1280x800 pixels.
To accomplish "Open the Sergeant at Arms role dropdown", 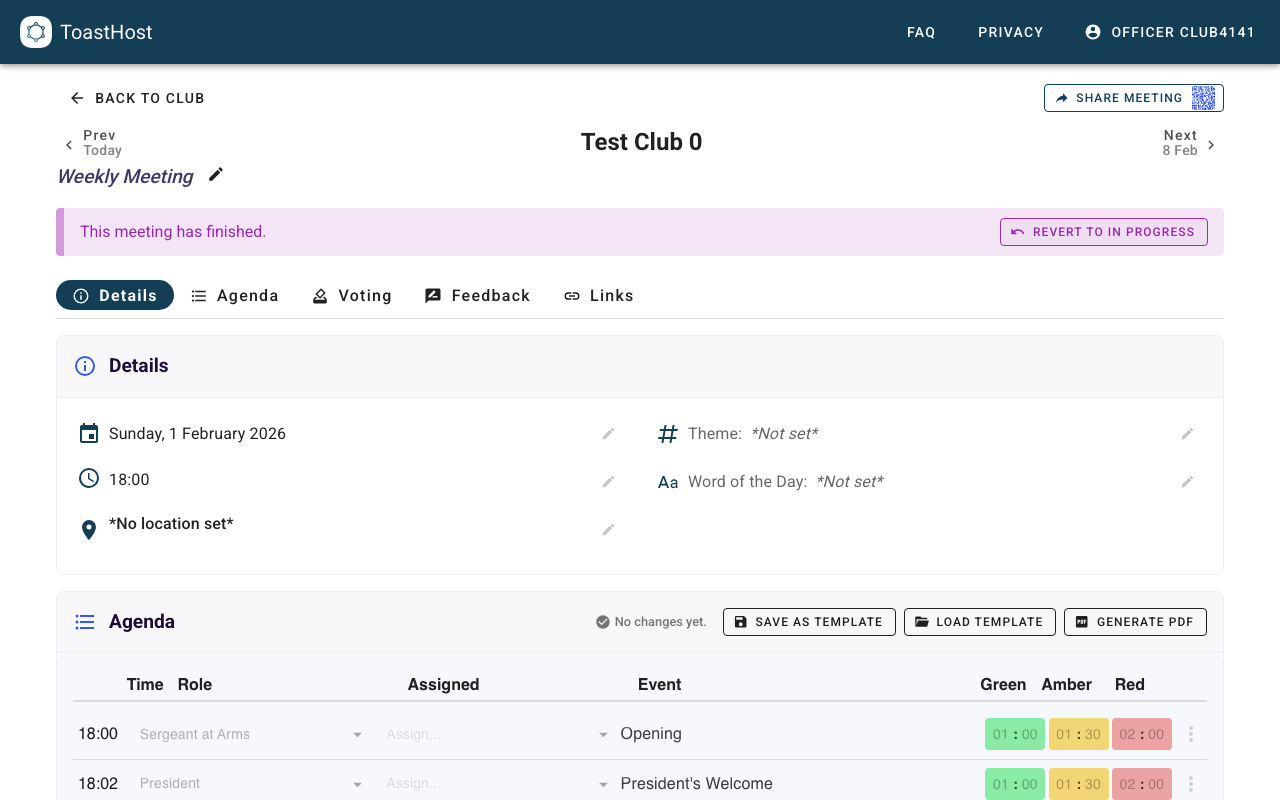I will click(x=357, y=733).
